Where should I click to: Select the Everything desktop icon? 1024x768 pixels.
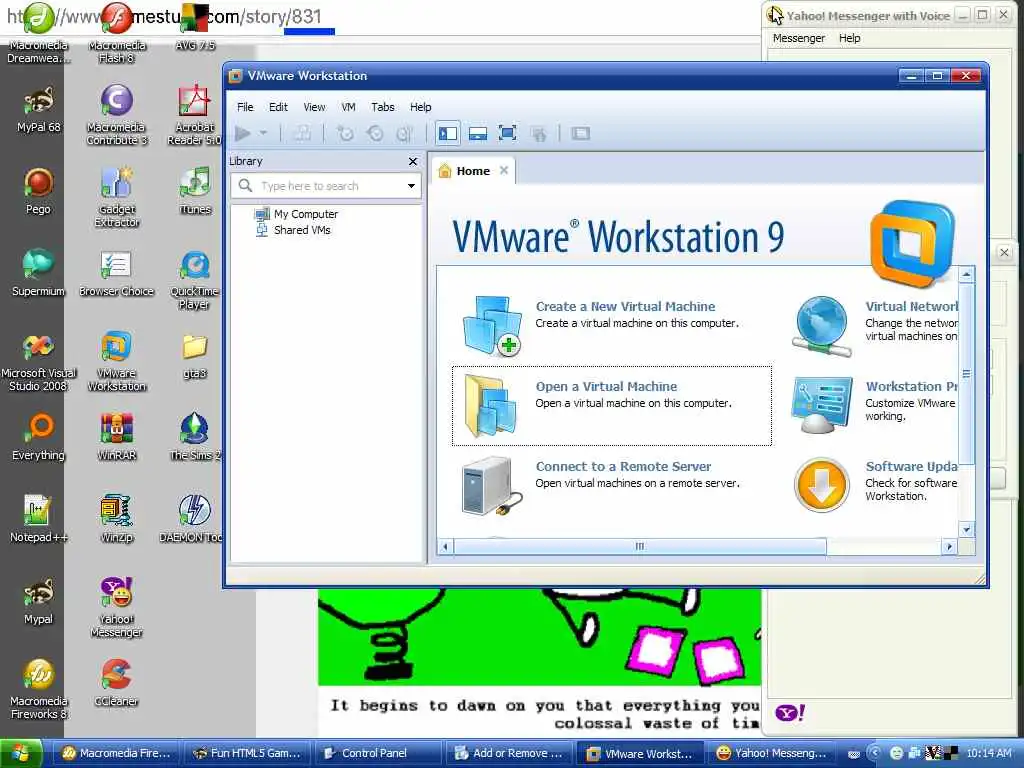[39, 436]
